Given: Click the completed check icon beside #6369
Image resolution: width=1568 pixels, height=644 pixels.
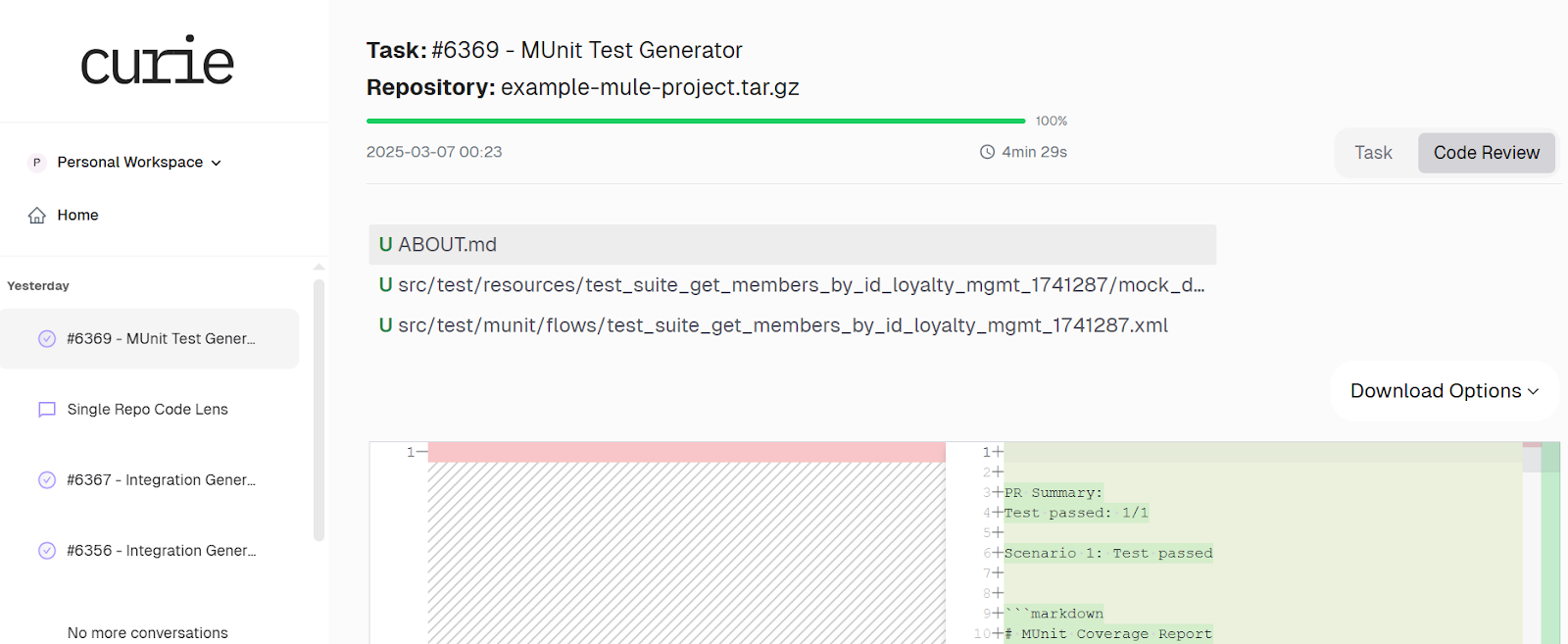Looking at the screenshot, I should (46, 338).
